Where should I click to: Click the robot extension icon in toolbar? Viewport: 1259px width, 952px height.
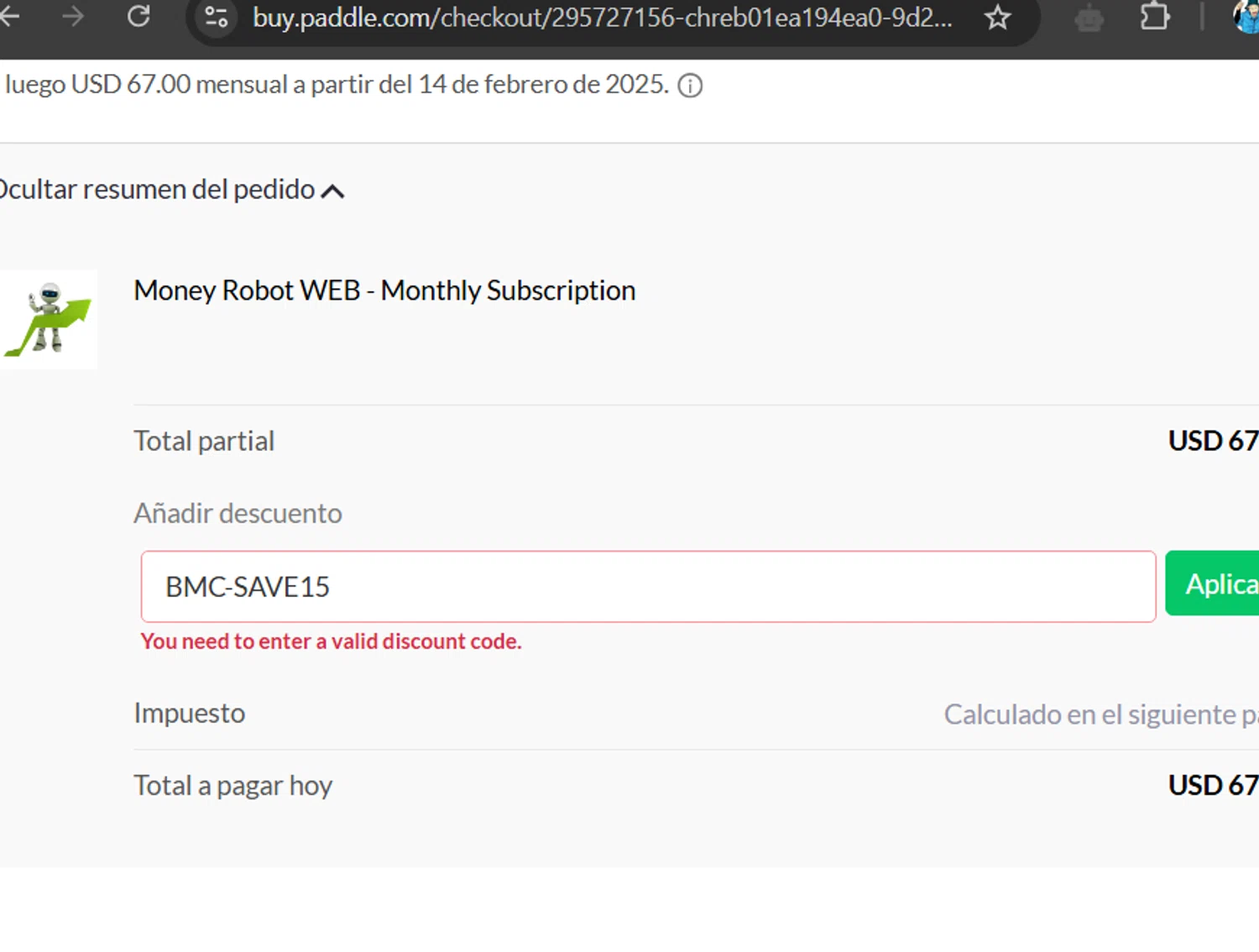[x=1089, y=18]
